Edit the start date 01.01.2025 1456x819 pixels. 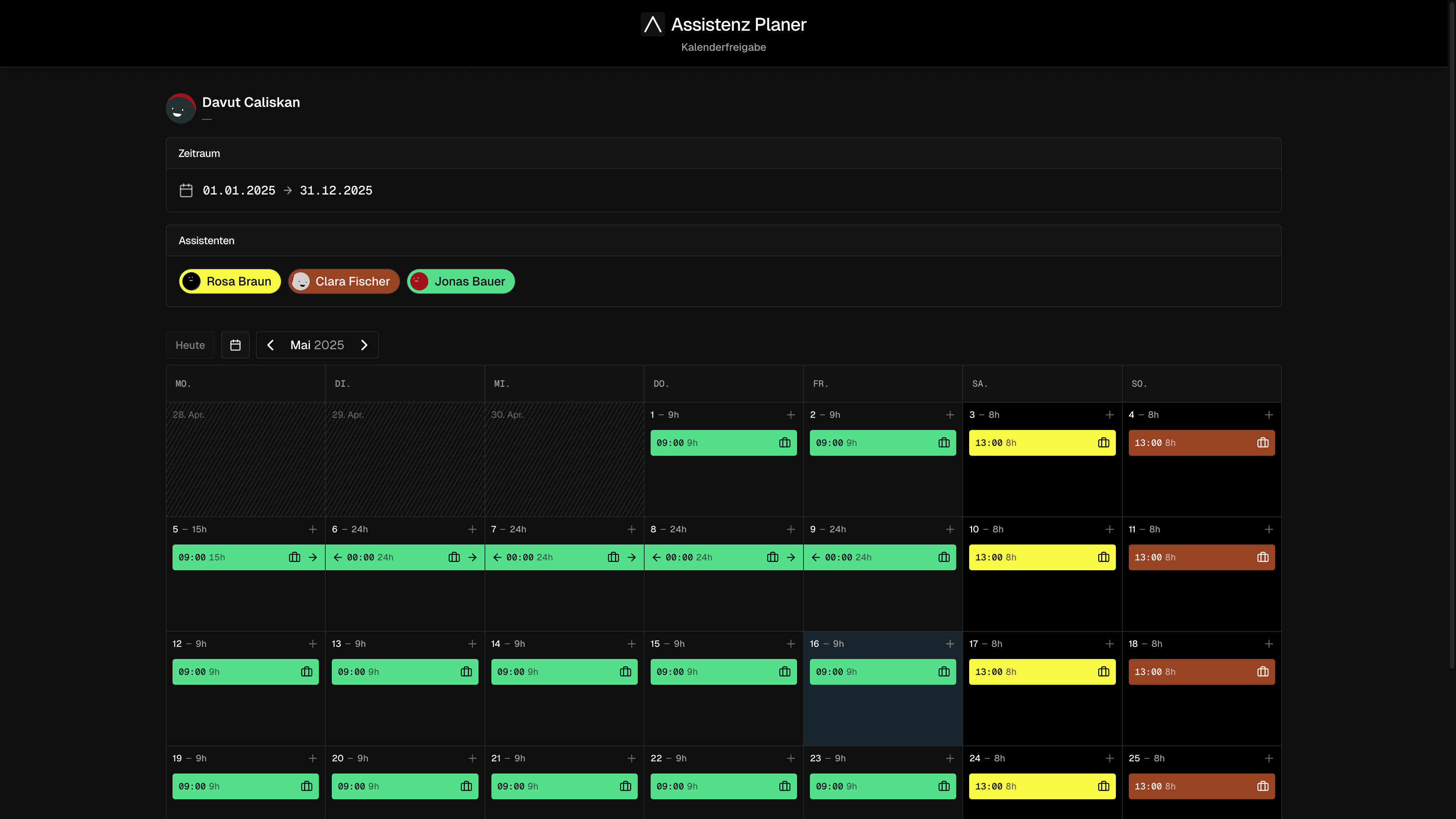[x=239, y=190]
